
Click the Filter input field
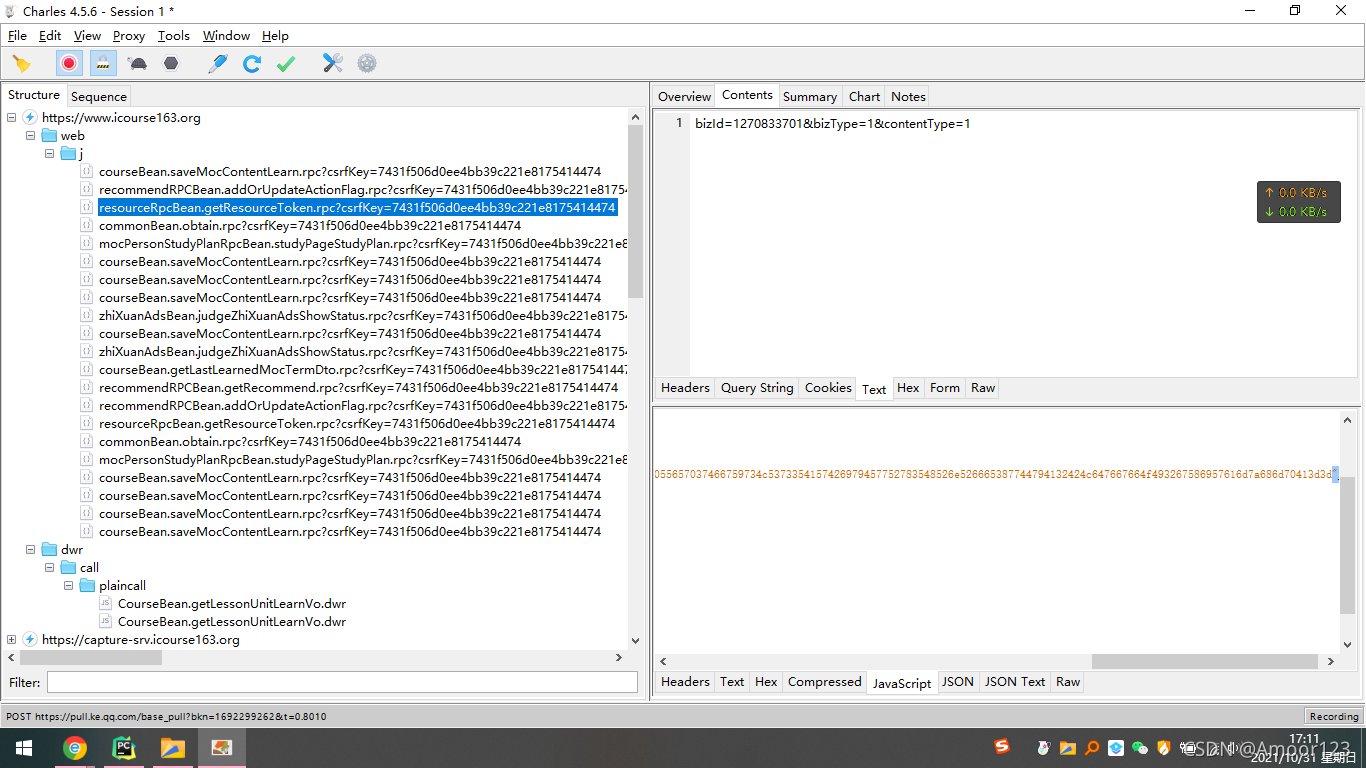coord(342,682)
